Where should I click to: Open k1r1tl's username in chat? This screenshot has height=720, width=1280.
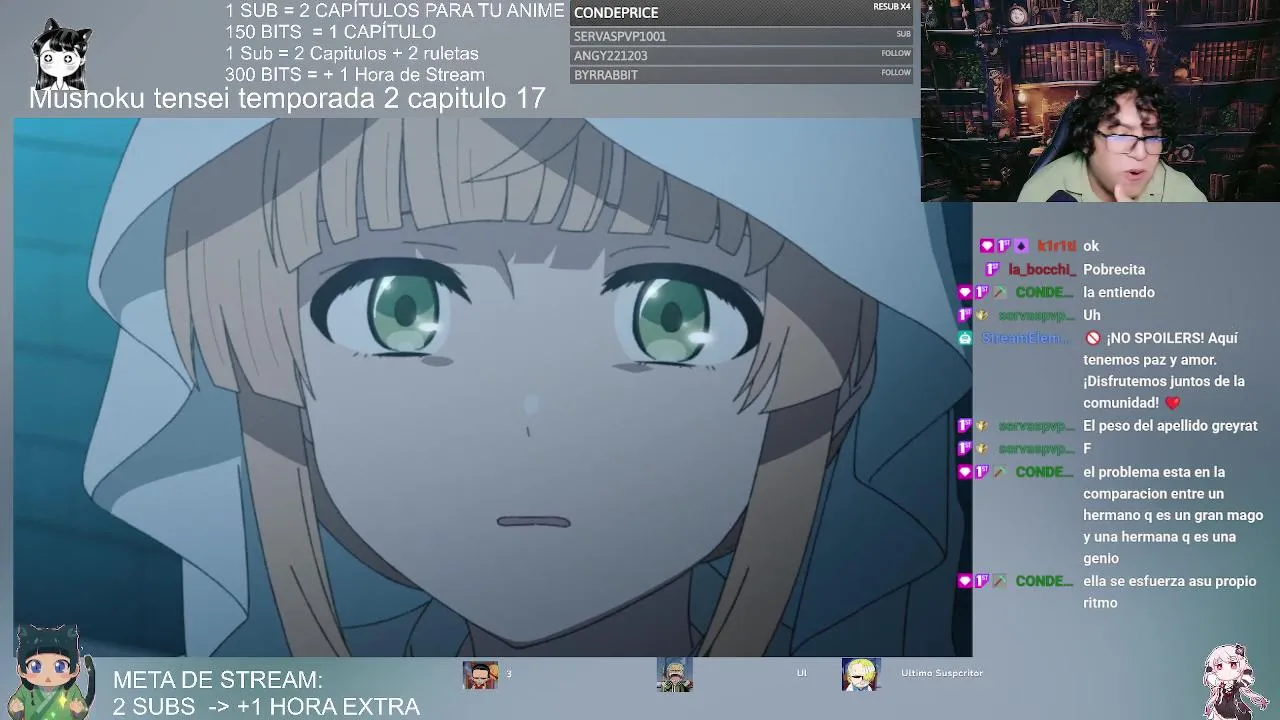(x=1056, y=246)
